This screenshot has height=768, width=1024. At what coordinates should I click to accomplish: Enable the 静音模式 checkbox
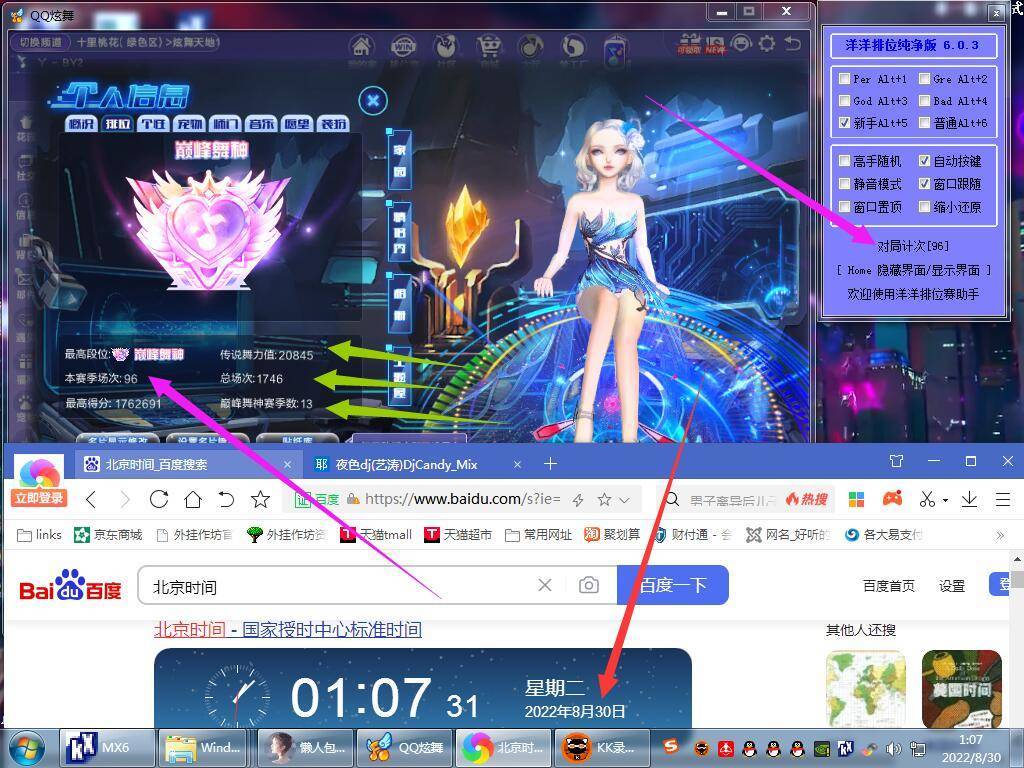844,184
